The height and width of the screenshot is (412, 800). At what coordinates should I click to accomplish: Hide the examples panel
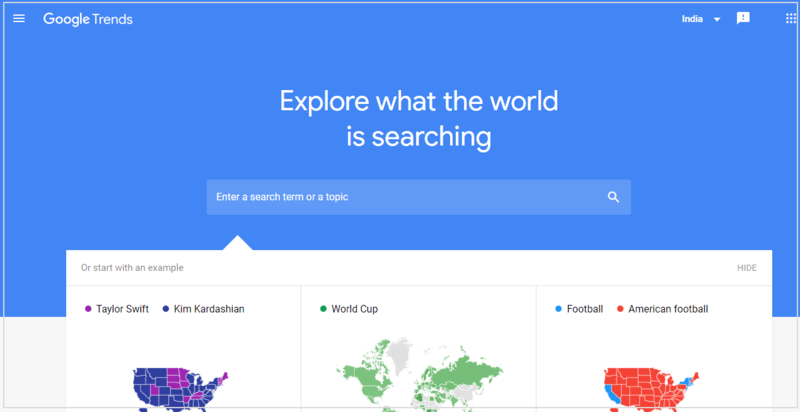coord(747,268)
